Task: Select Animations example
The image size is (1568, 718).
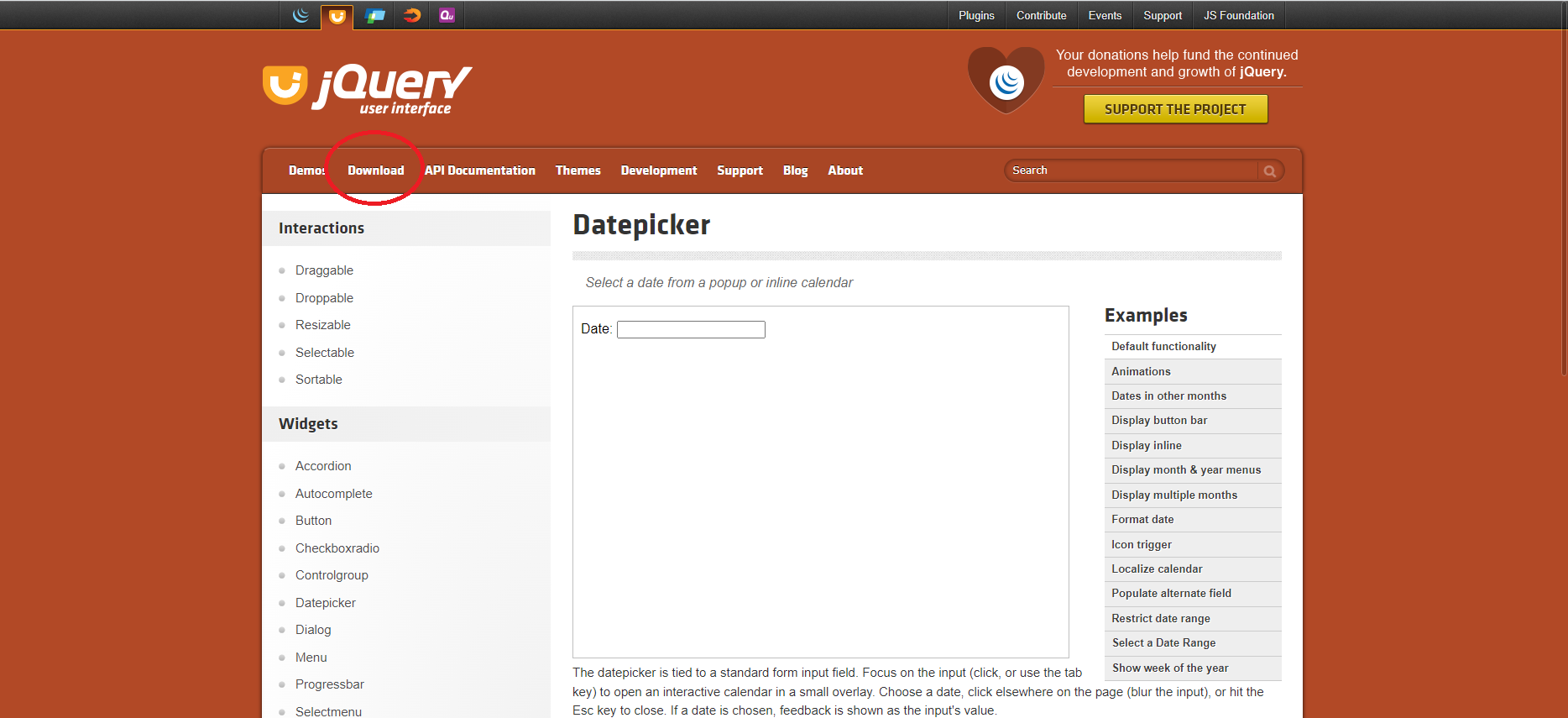Action: click(x=1193, y=371)
